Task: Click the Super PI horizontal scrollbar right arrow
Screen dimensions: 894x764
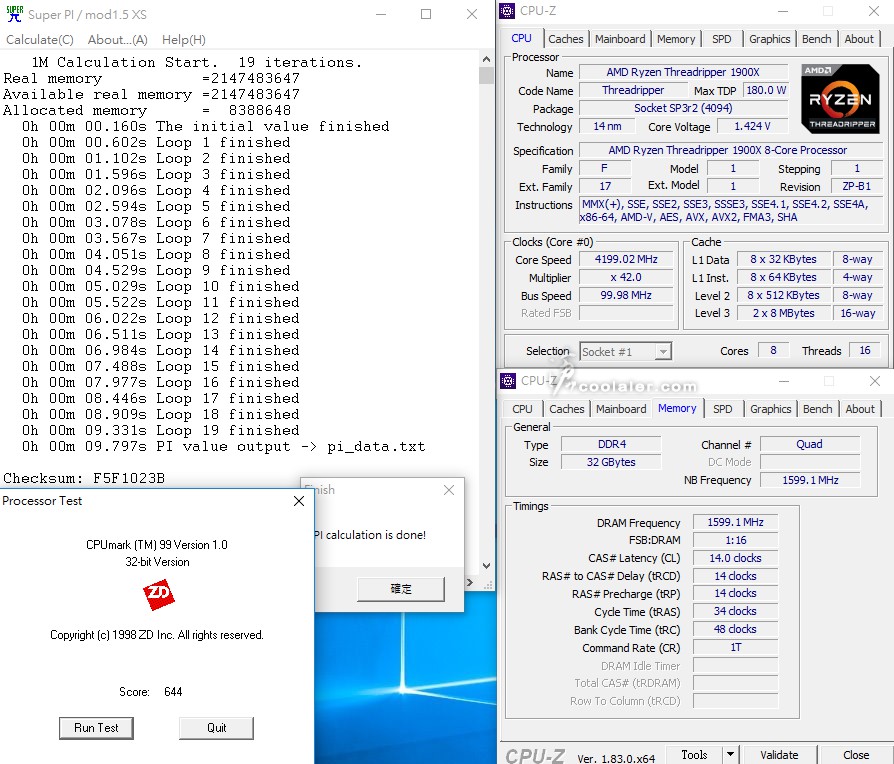Action: [x=470, y=582]
